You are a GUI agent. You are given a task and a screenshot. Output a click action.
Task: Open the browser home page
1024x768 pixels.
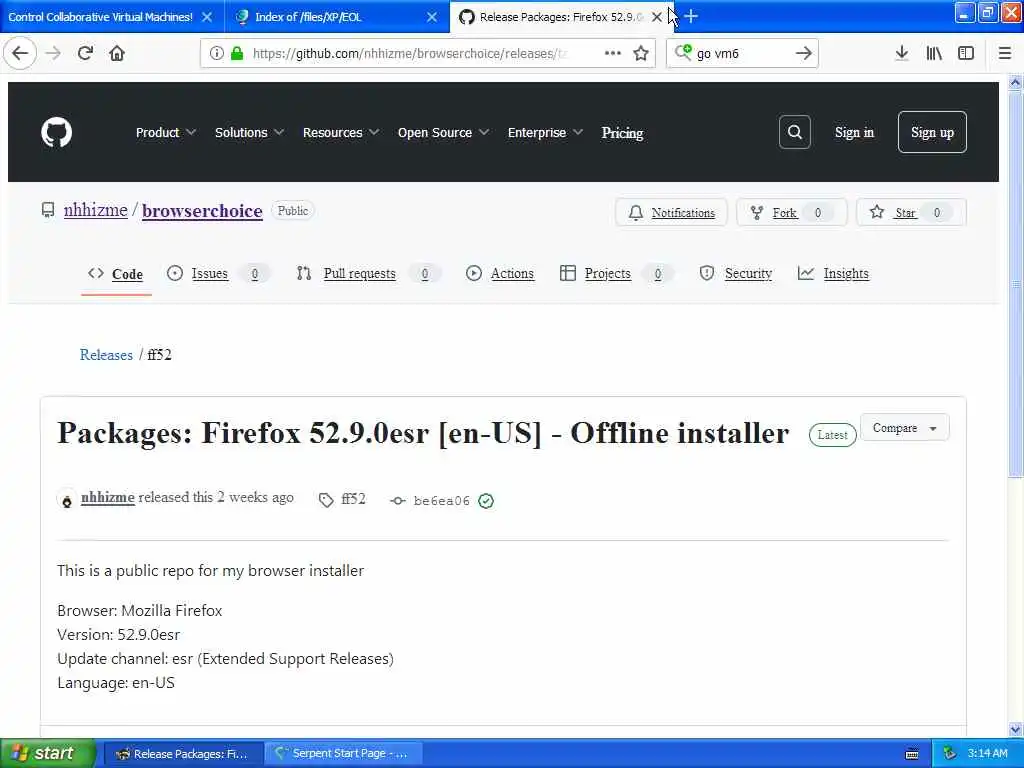click(x=117, y=54)
